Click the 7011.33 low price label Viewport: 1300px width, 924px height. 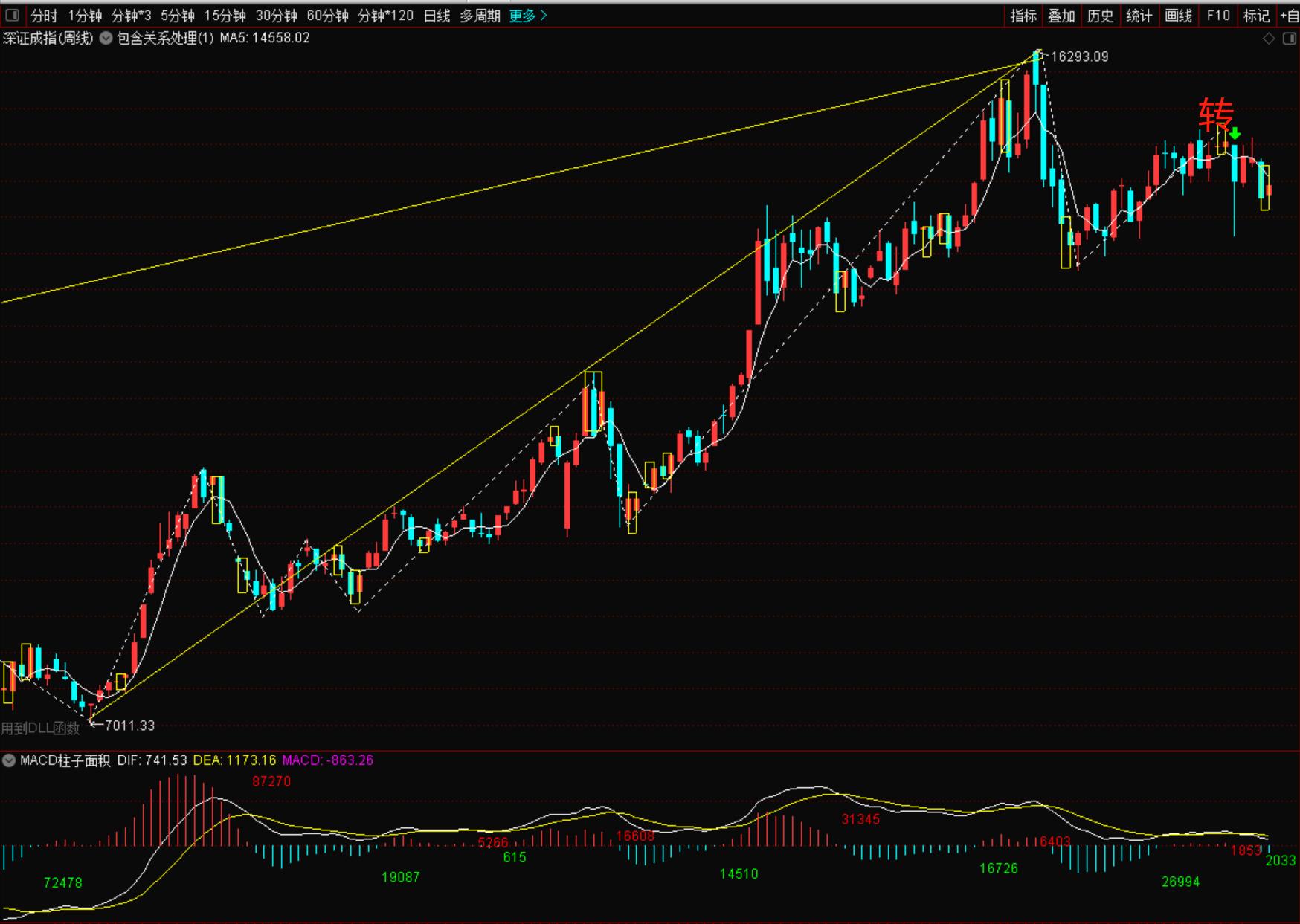point(130,726)
